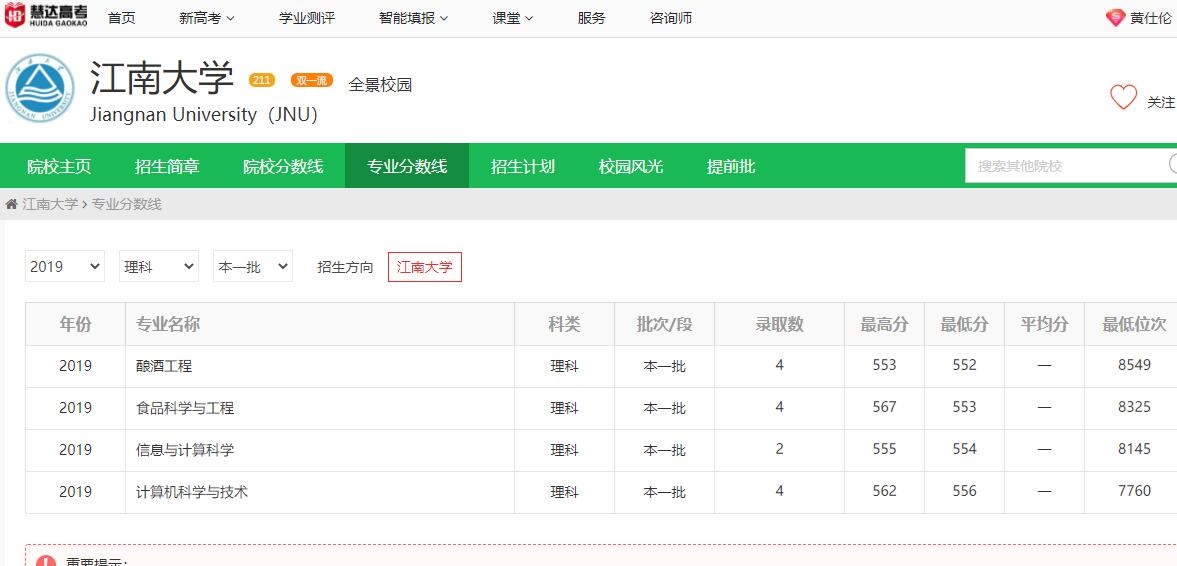Click the 关注 follow label
Screen dimensions: 1177x566
pyautogui.click(x=1160, y=102)
